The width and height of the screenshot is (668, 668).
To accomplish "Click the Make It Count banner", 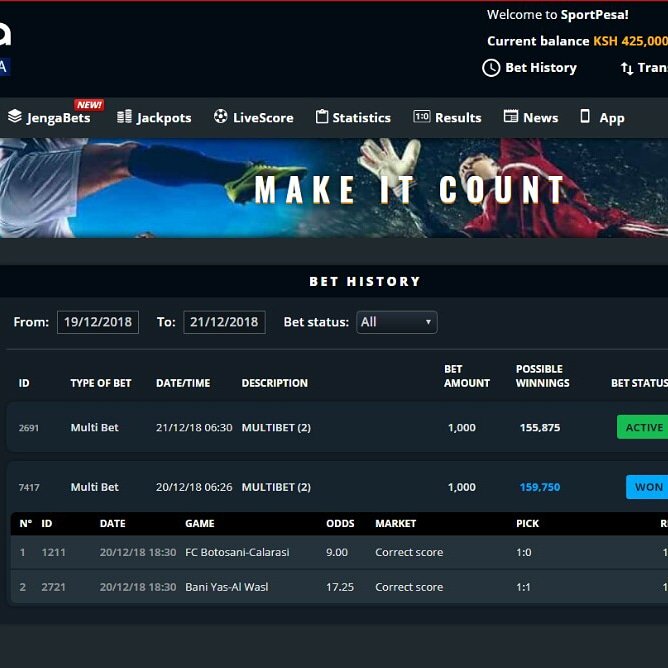I will pos(334,188).
